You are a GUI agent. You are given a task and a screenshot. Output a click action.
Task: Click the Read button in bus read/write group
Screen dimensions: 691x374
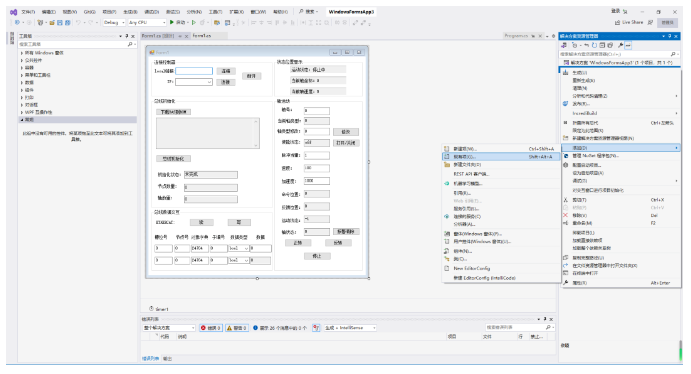coord(201,222)
